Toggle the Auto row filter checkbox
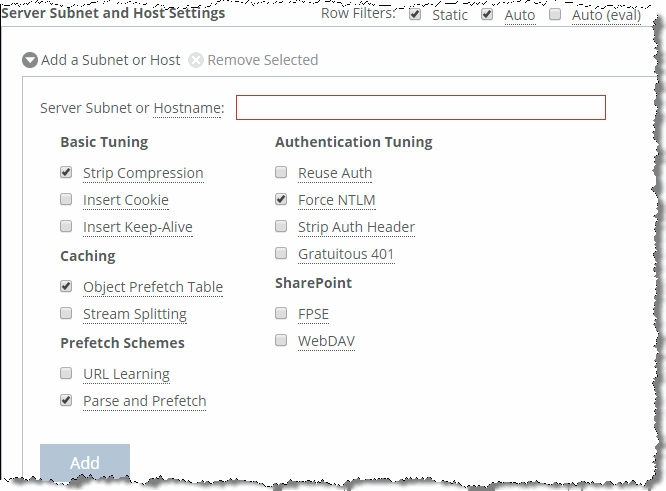Image resolution: width=666 pixels, height=491 pixels. coord(487,14)
